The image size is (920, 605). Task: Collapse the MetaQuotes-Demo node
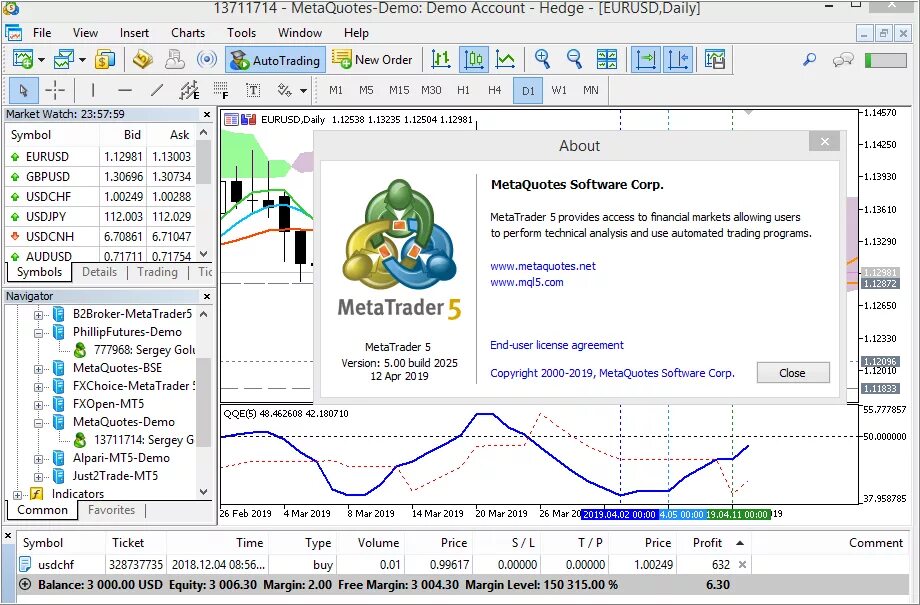pyautogui.click(x=38, y=423)
